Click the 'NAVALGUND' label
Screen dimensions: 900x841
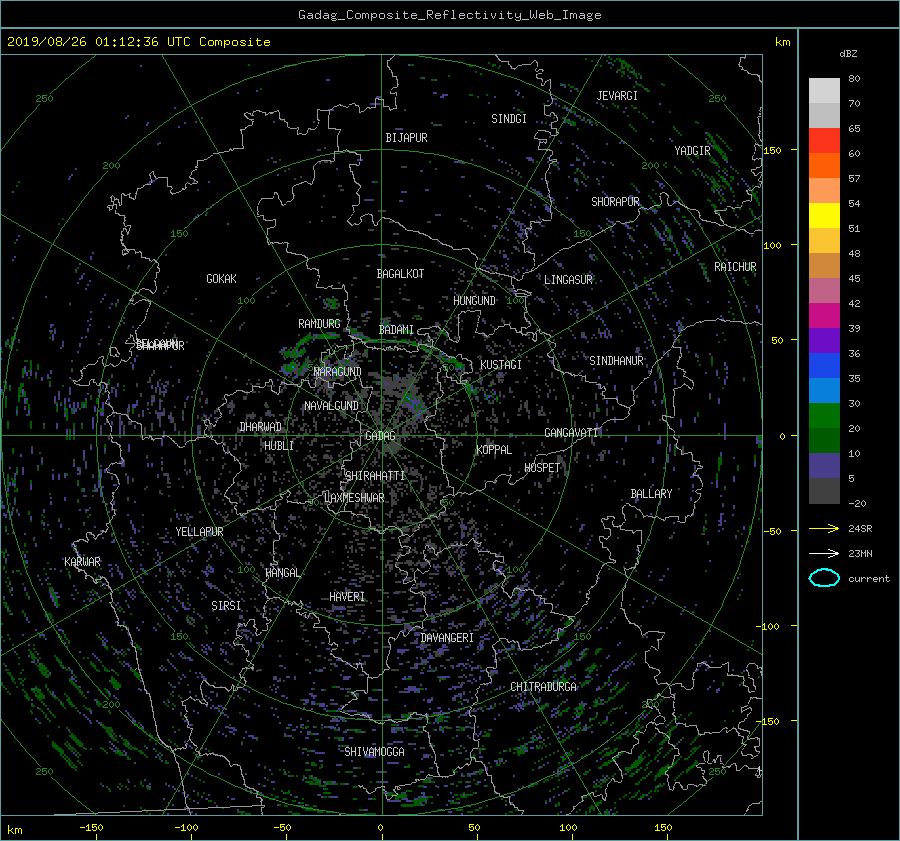point(331,406)
